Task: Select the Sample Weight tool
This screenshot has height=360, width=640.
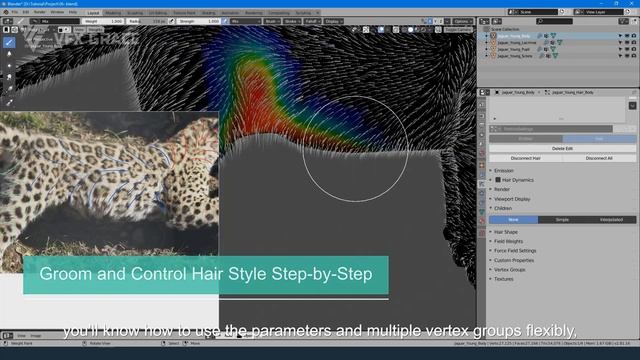Action: click(9, 102)
